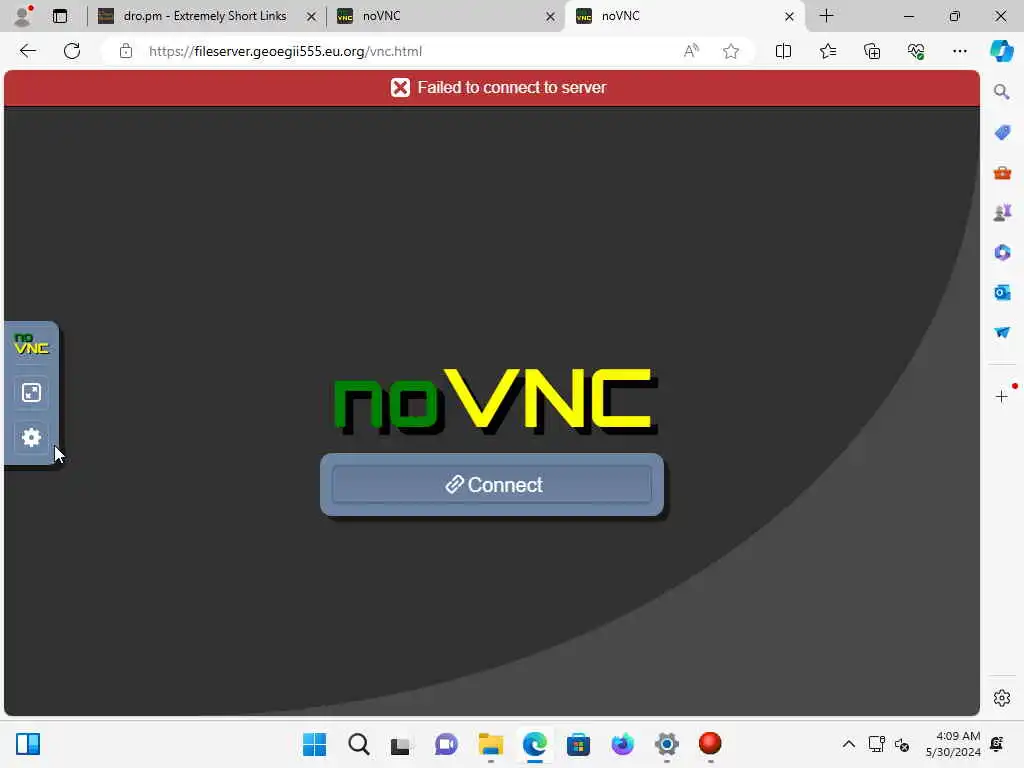
Task: Customize sidebar with plus button
Action: pyautogui.click(x=1002, y=396)
